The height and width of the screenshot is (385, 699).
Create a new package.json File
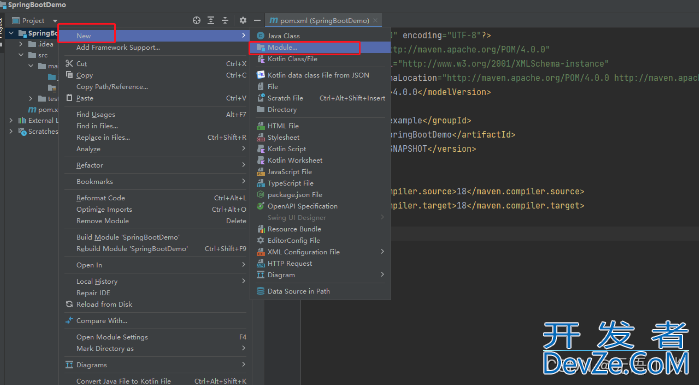click(321, 195)
